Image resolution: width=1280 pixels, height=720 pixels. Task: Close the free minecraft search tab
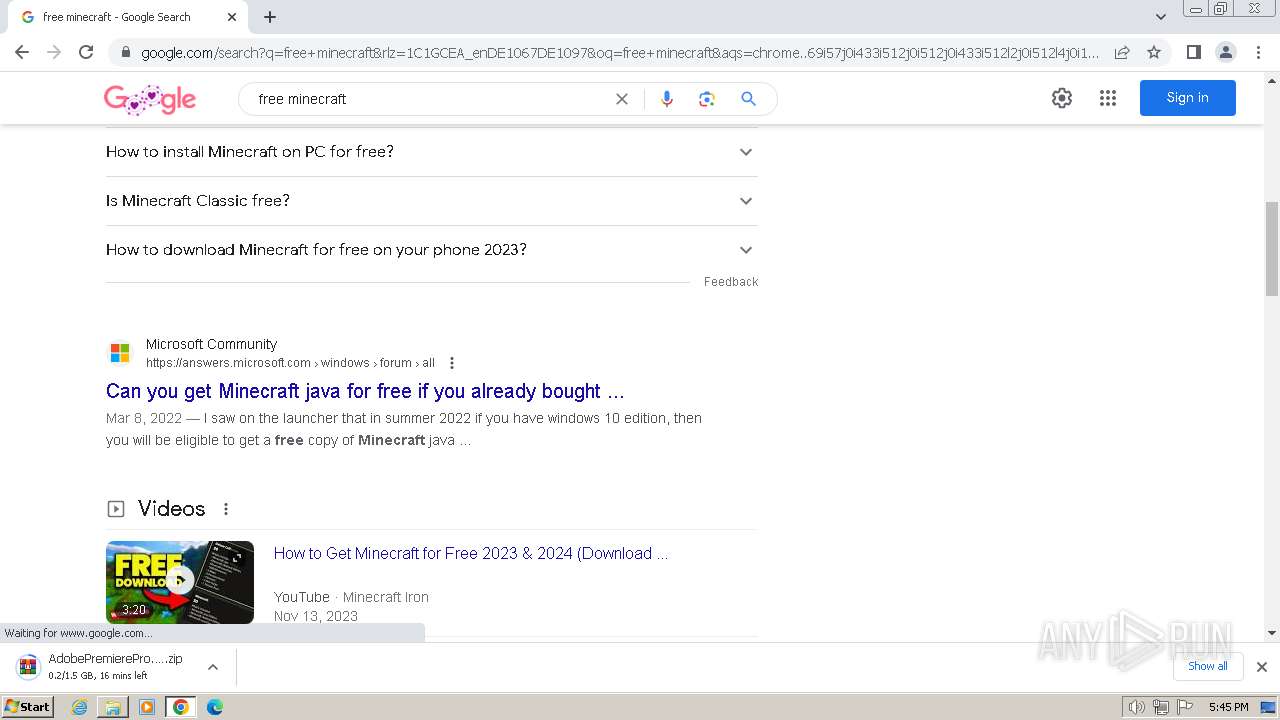(232, 17)
